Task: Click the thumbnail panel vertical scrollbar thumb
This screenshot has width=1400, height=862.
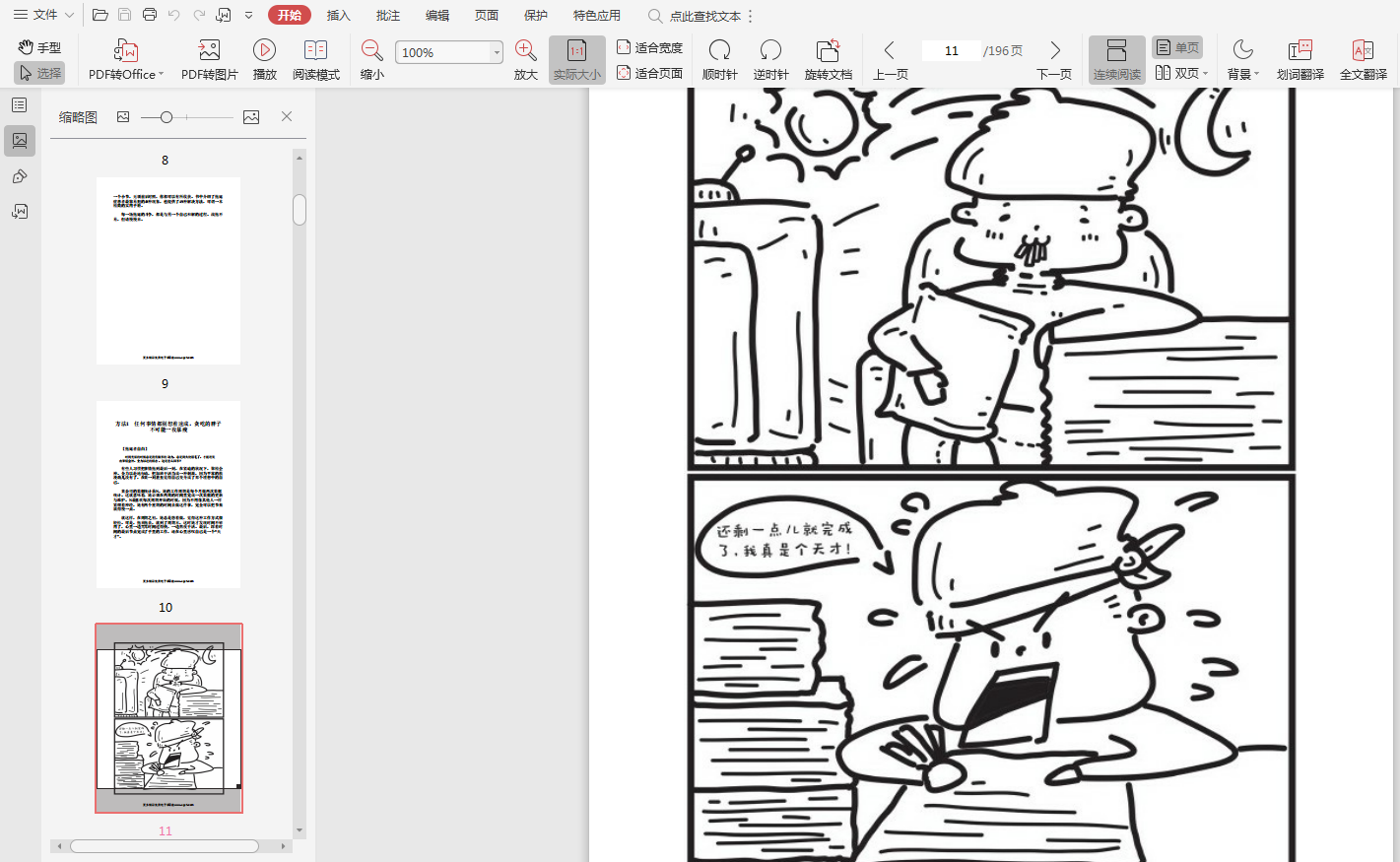Action: pos(300,210)
